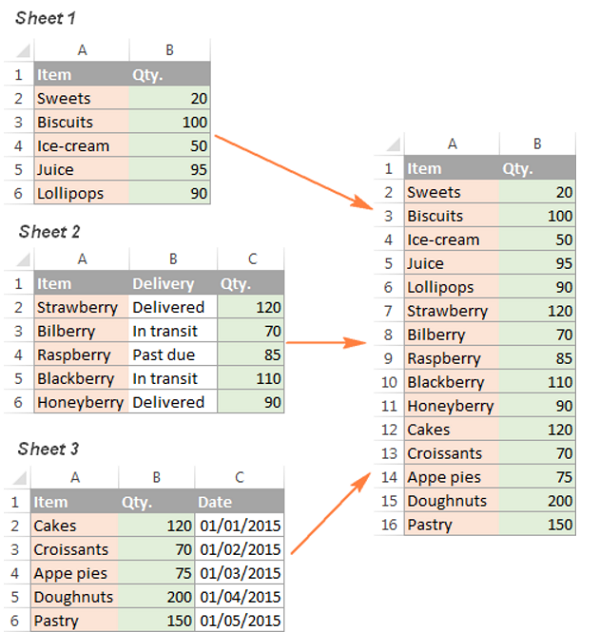Image resolution: width=600 pixels, height=632 pixels.
Task: Select row 4 header in Sheet 2
Action: click(x=19, y=355)
